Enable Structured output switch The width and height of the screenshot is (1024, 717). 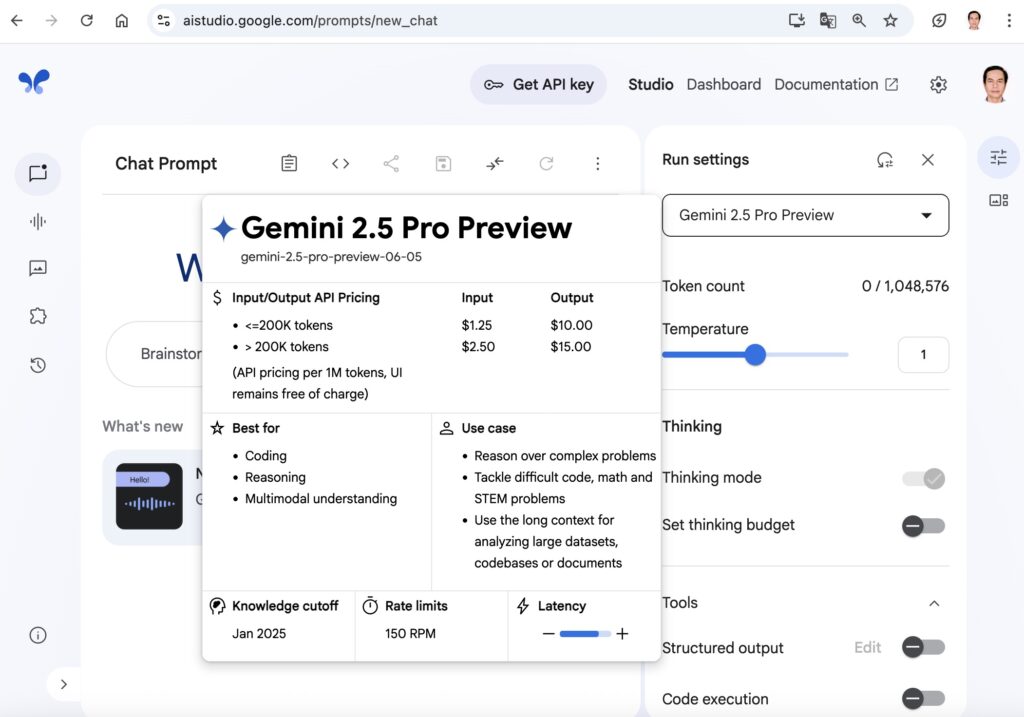[923, 647]
